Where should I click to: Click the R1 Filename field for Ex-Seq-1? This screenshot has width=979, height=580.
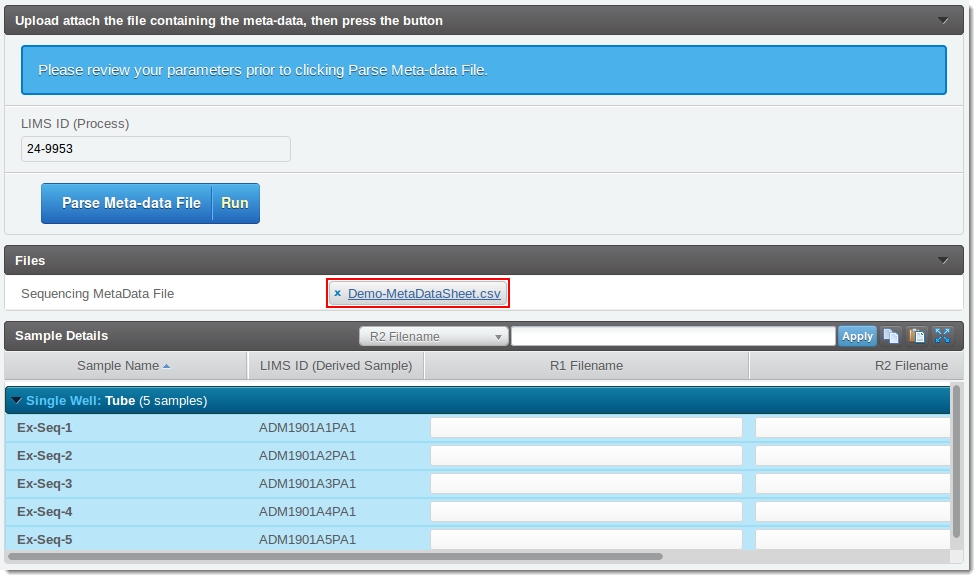586,428
